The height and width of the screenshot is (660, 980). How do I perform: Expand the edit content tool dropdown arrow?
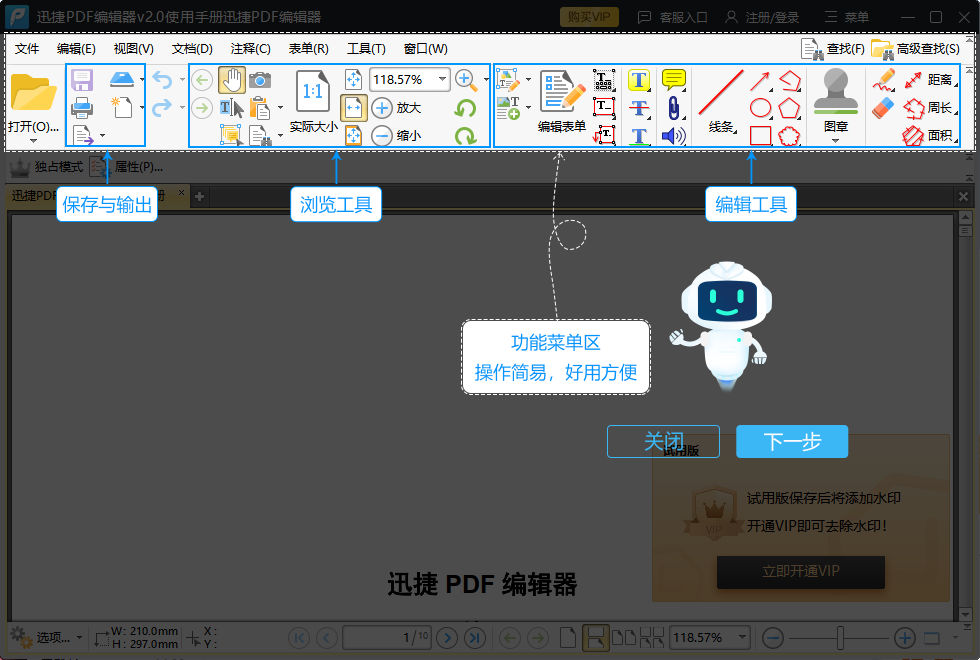(x=529, y=79)
